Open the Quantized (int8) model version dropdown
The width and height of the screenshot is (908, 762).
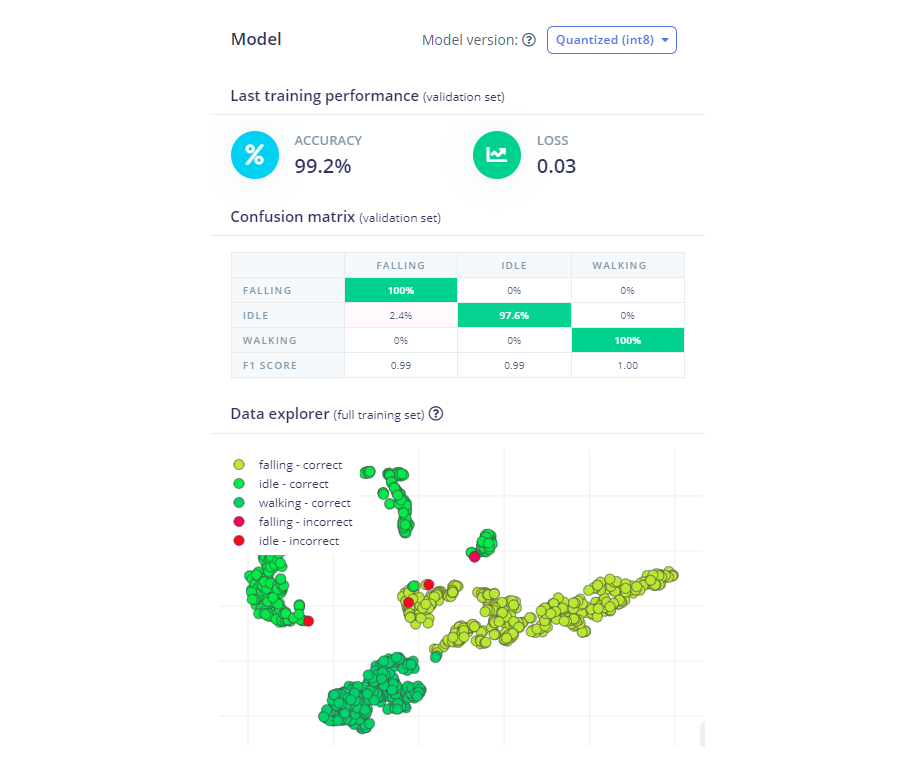point(612,40)
